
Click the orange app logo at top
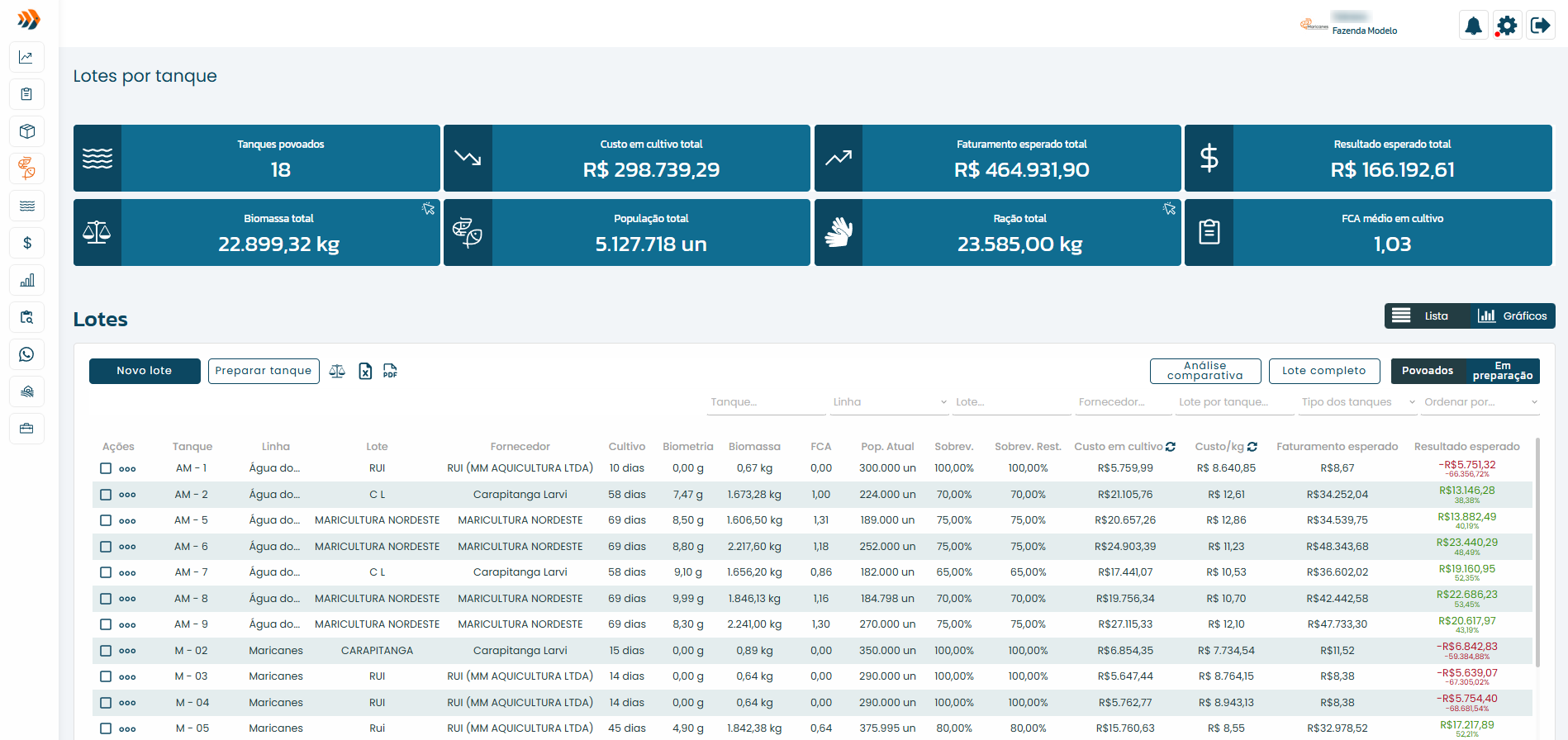coord(28,19)
